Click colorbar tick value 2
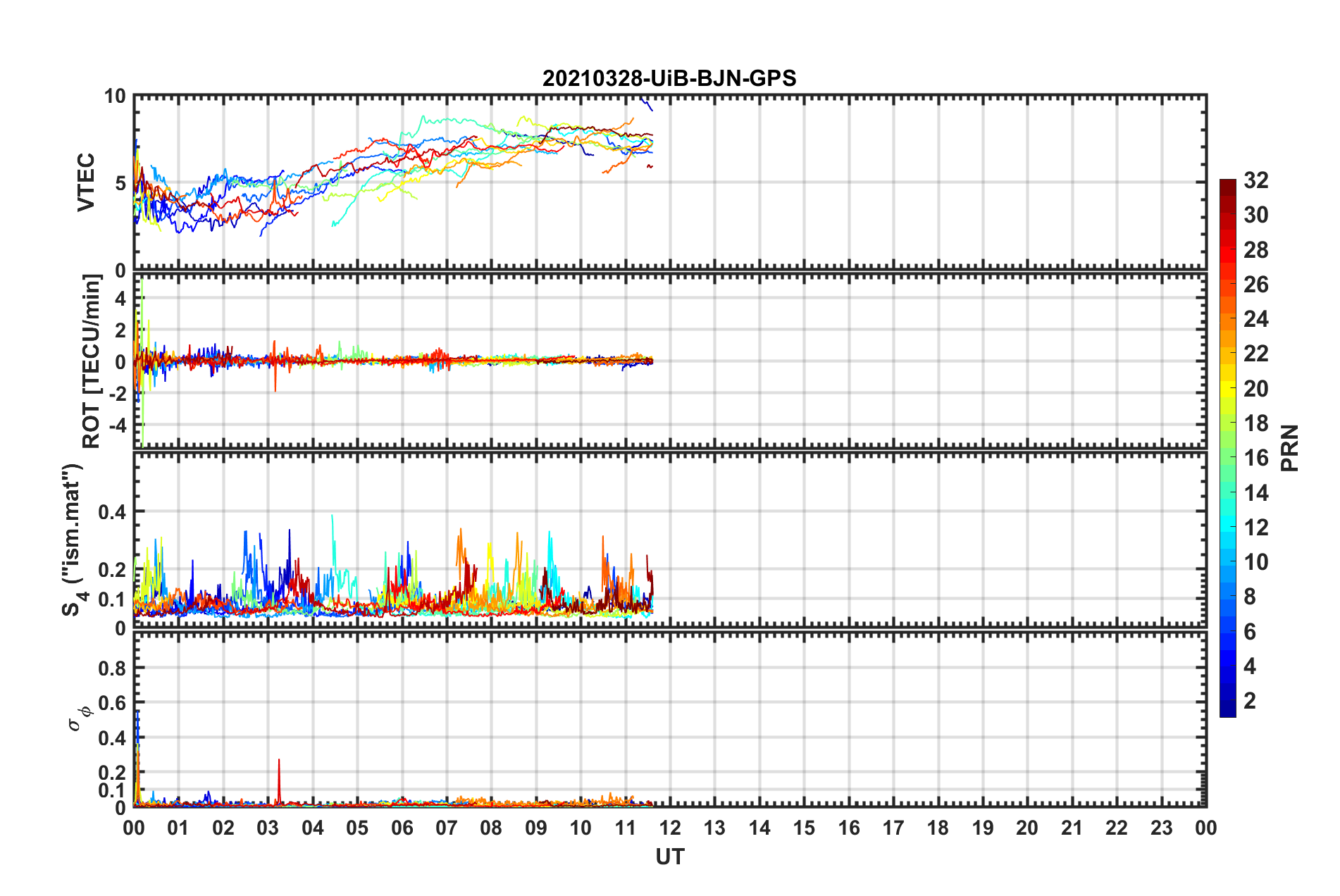The height and width of the screenshot is (896, 1340). pos(1250,701)
